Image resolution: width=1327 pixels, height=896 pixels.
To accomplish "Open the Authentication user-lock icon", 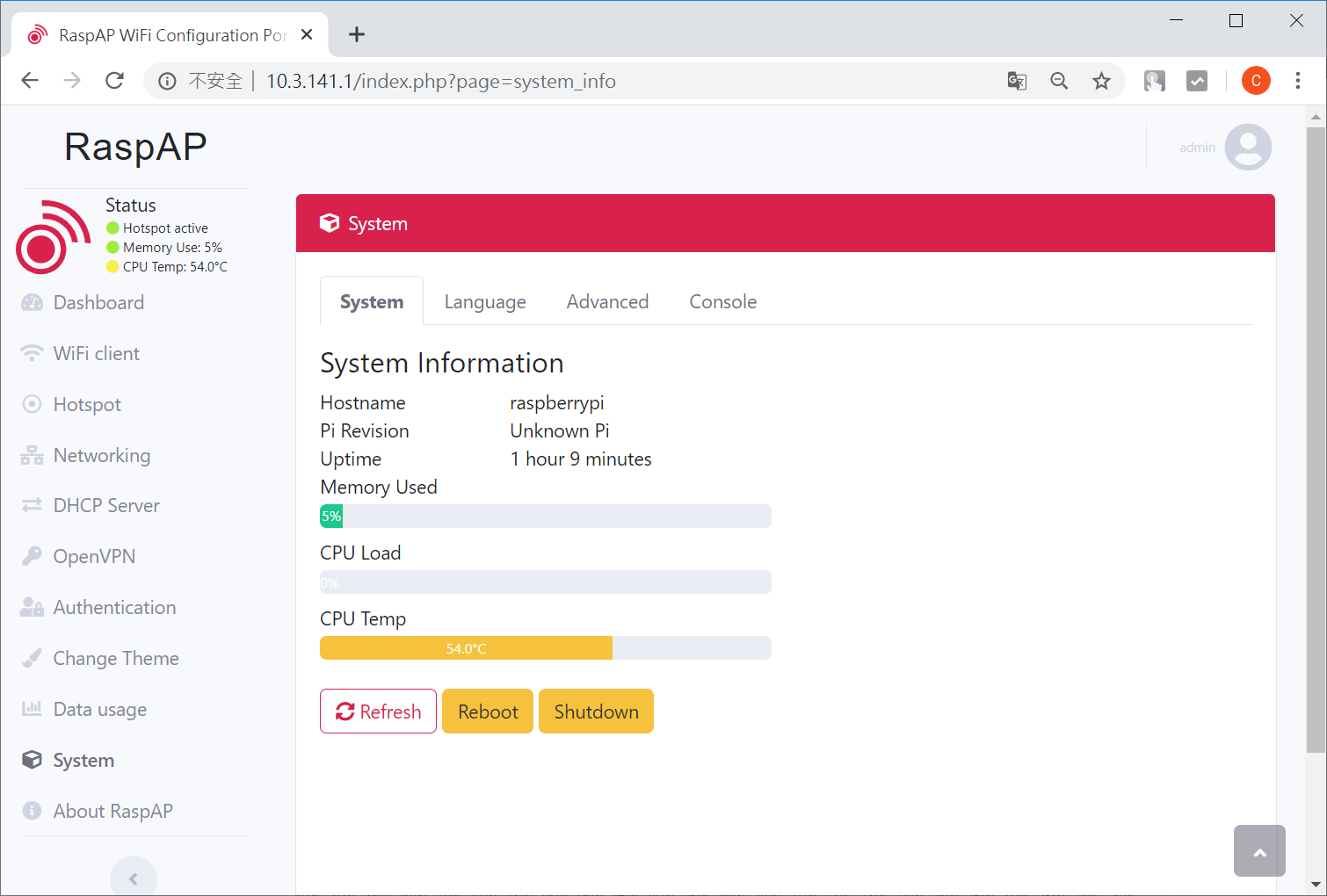I will click(x=32, y=607).
